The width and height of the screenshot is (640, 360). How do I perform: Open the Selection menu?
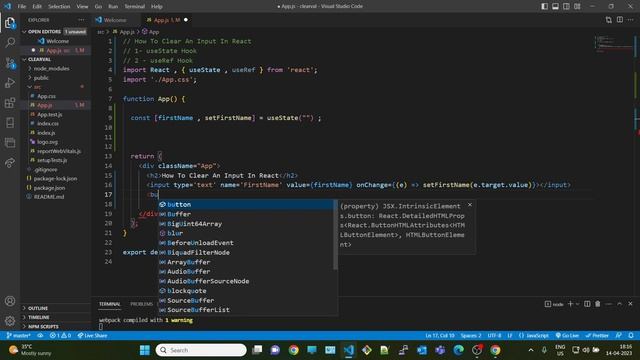[x=59, y=6]
